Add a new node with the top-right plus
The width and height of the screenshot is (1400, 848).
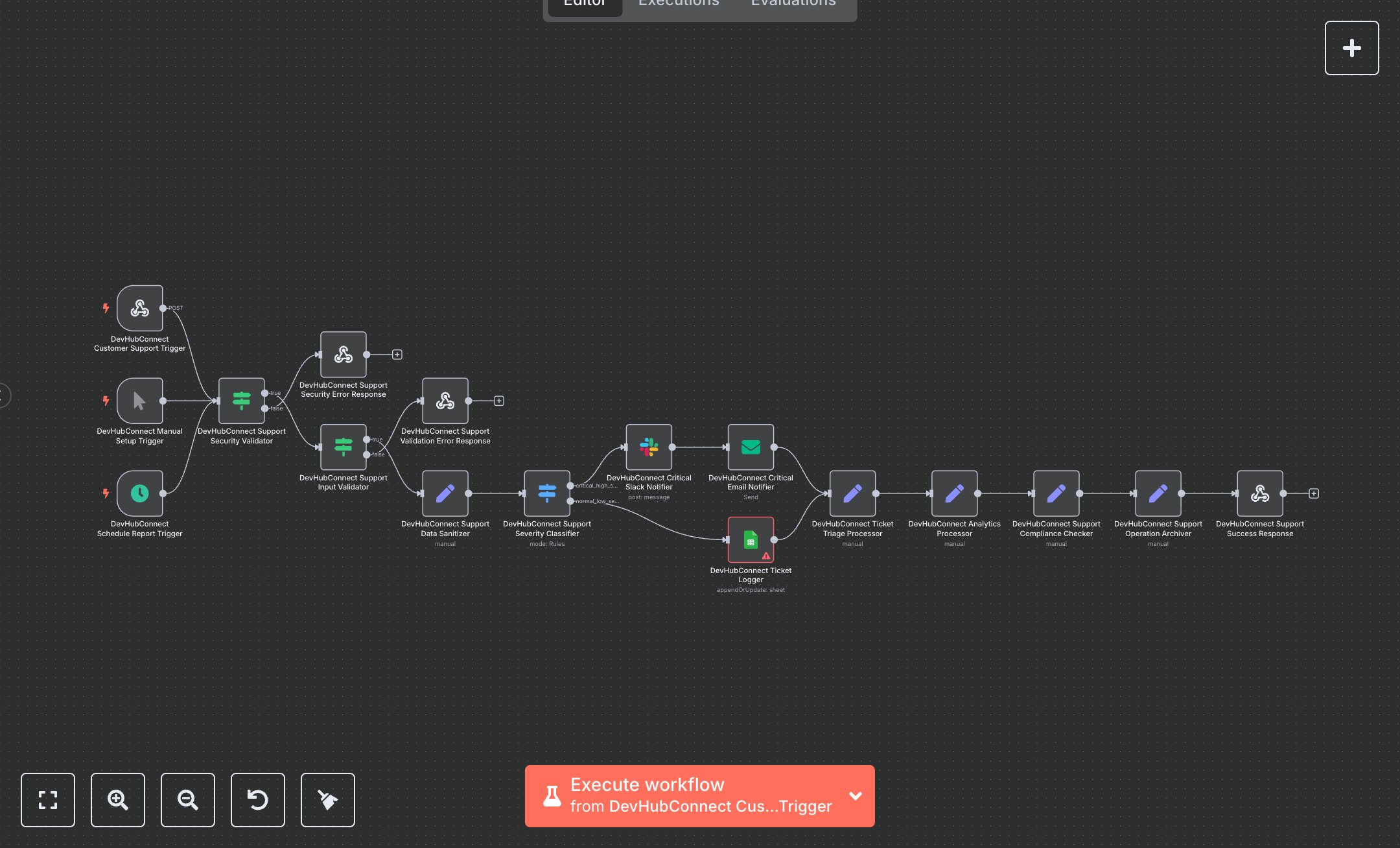pyautogui.click(x=1351, y=47)
